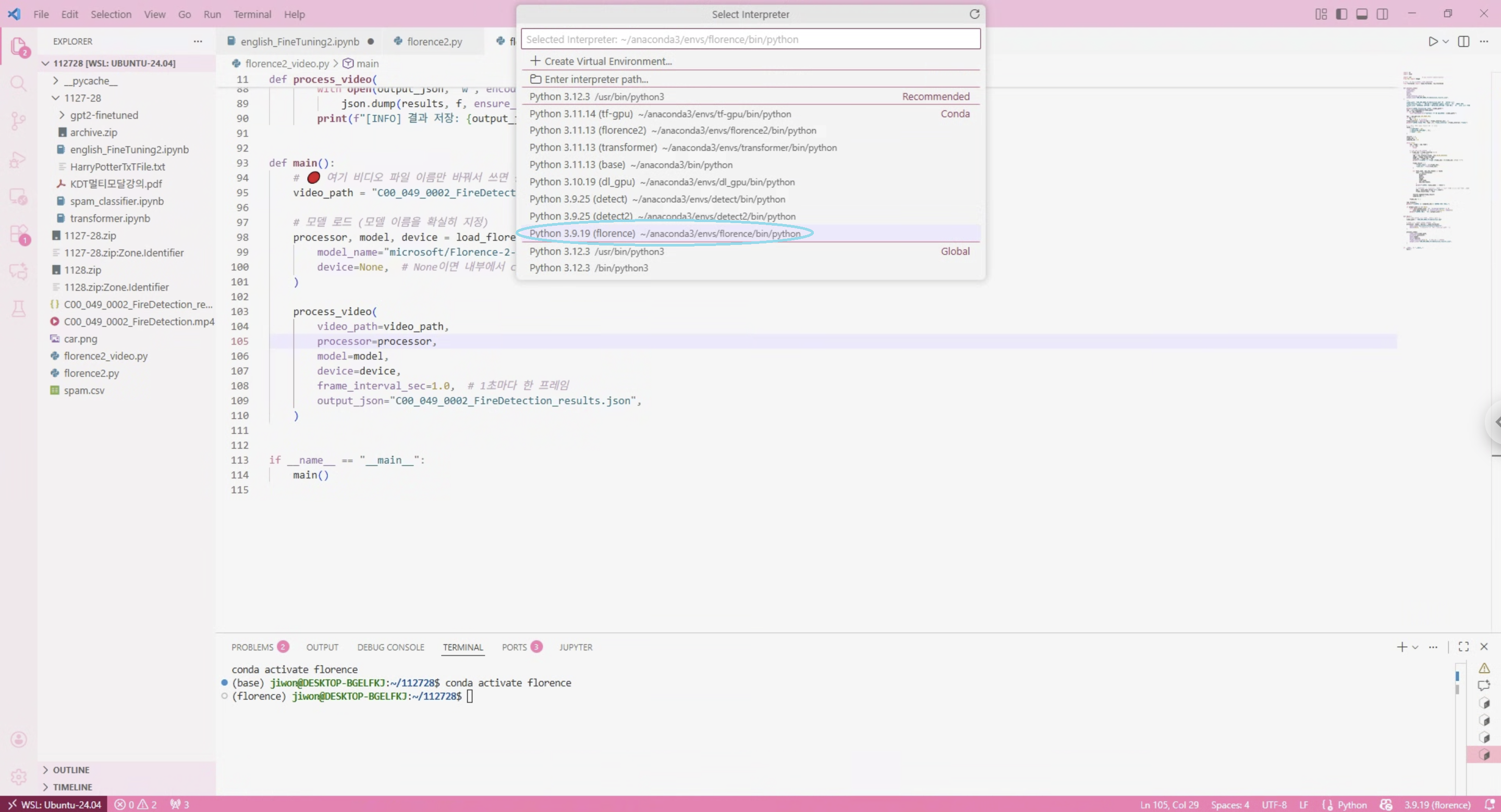Toggle the bottom panel layout button
1501x812 pixels.
point(1362,14)
